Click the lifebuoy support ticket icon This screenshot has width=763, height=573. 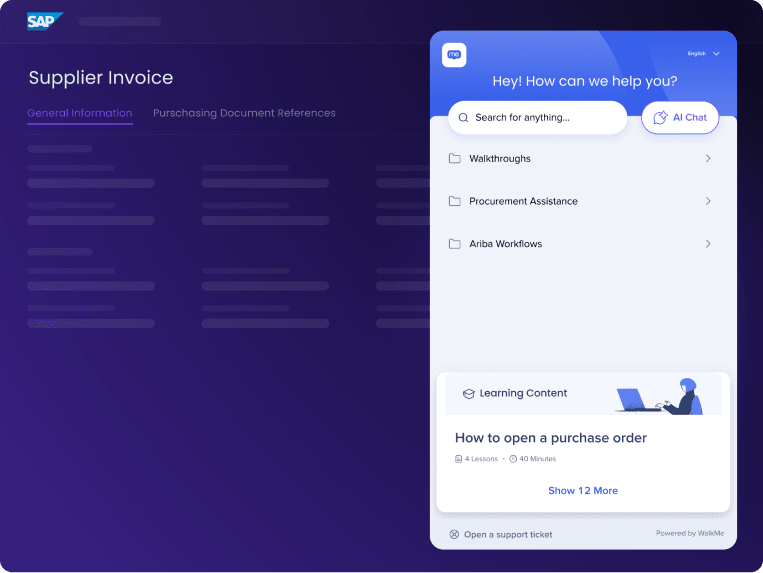pyautogui.click(x=454, y=535)
